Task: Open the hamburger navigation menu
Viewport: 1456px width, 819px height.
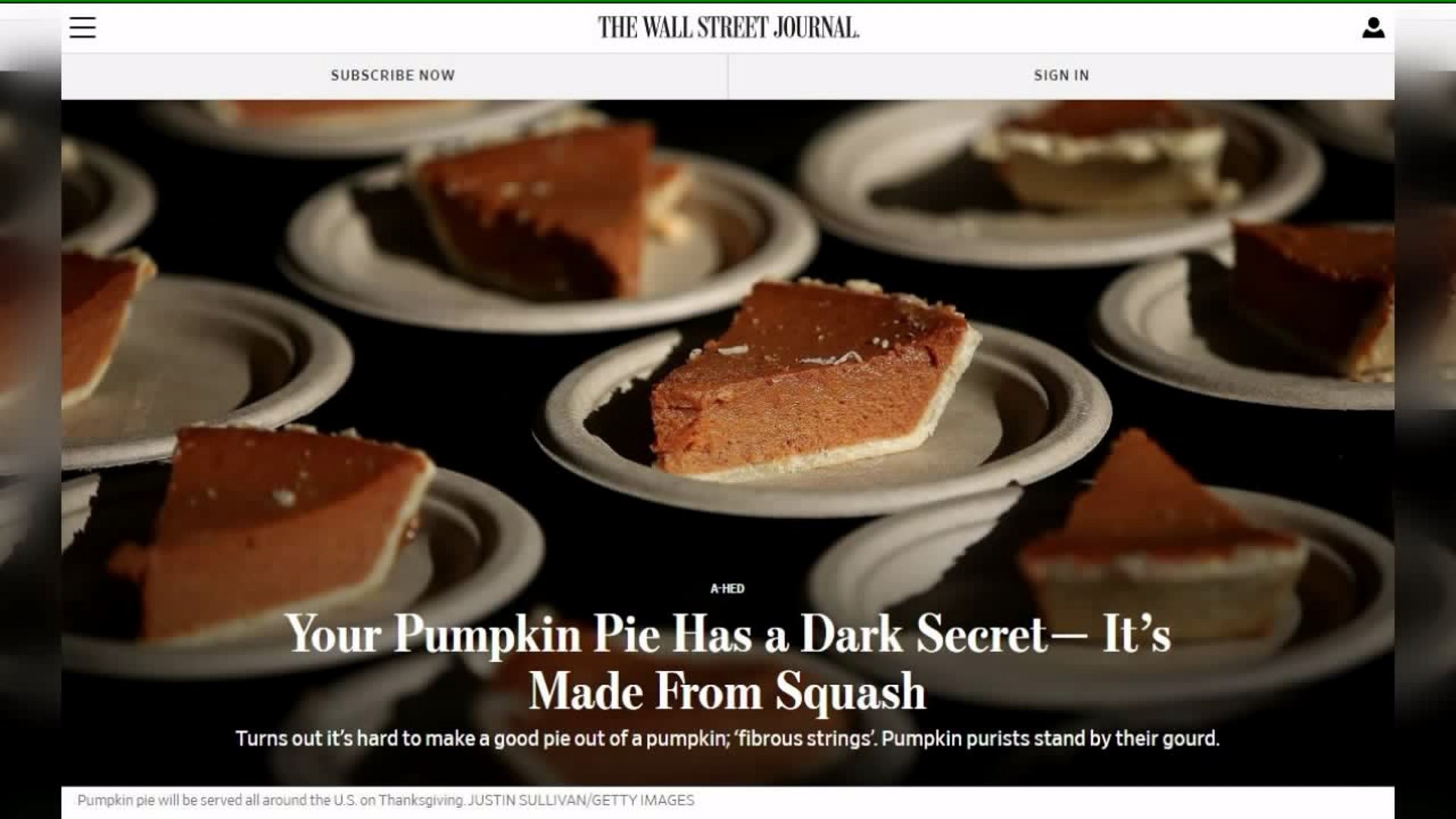Action: coord(83,28)
